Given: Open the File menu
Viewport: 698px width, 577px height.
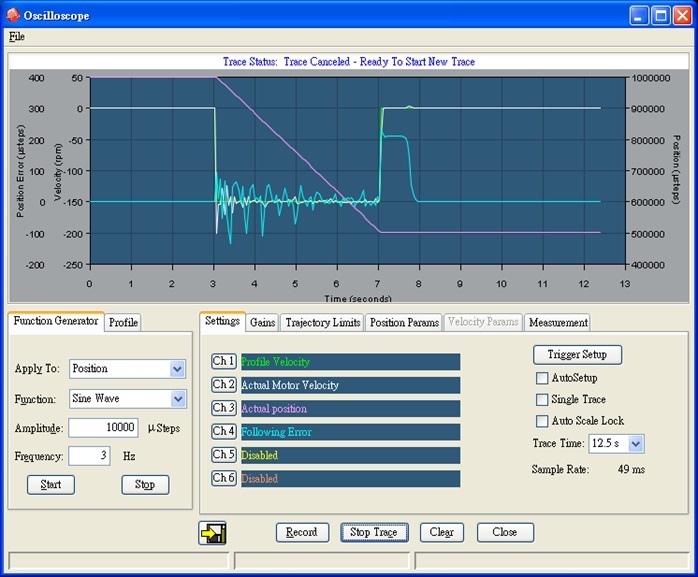Looking at the screenshot, I should point(17,37).
